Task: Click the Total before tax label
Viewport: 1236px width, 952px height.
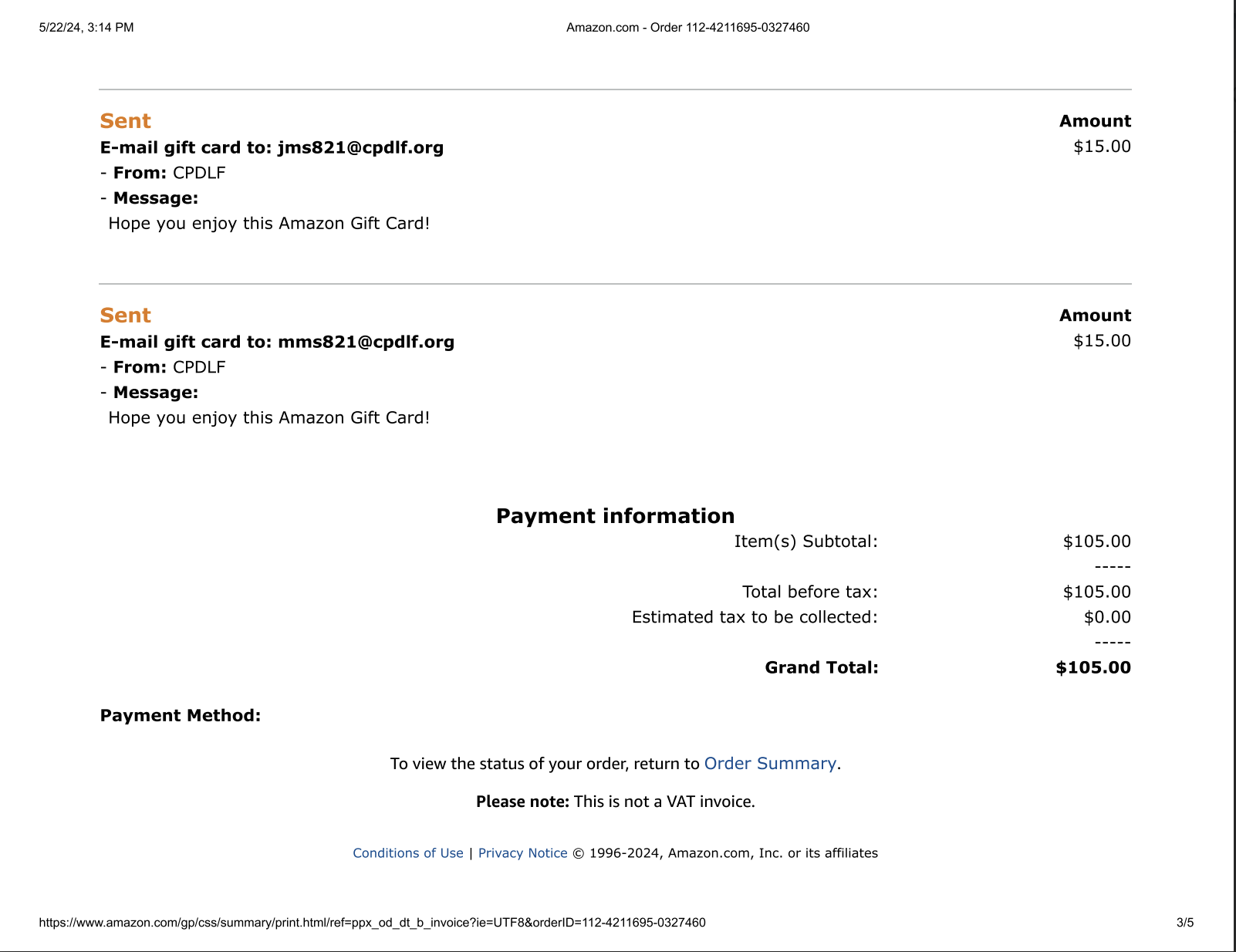Action: click(x=810, y=592)
